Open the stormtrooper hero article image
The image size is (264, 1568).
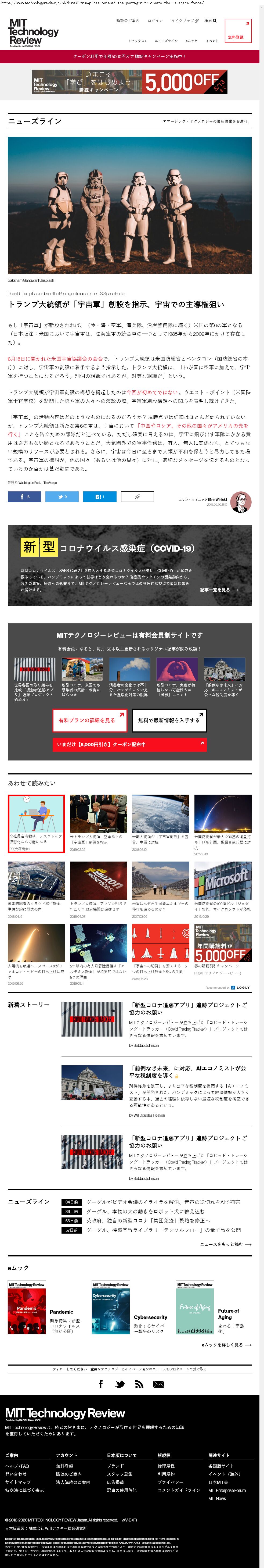129,205
